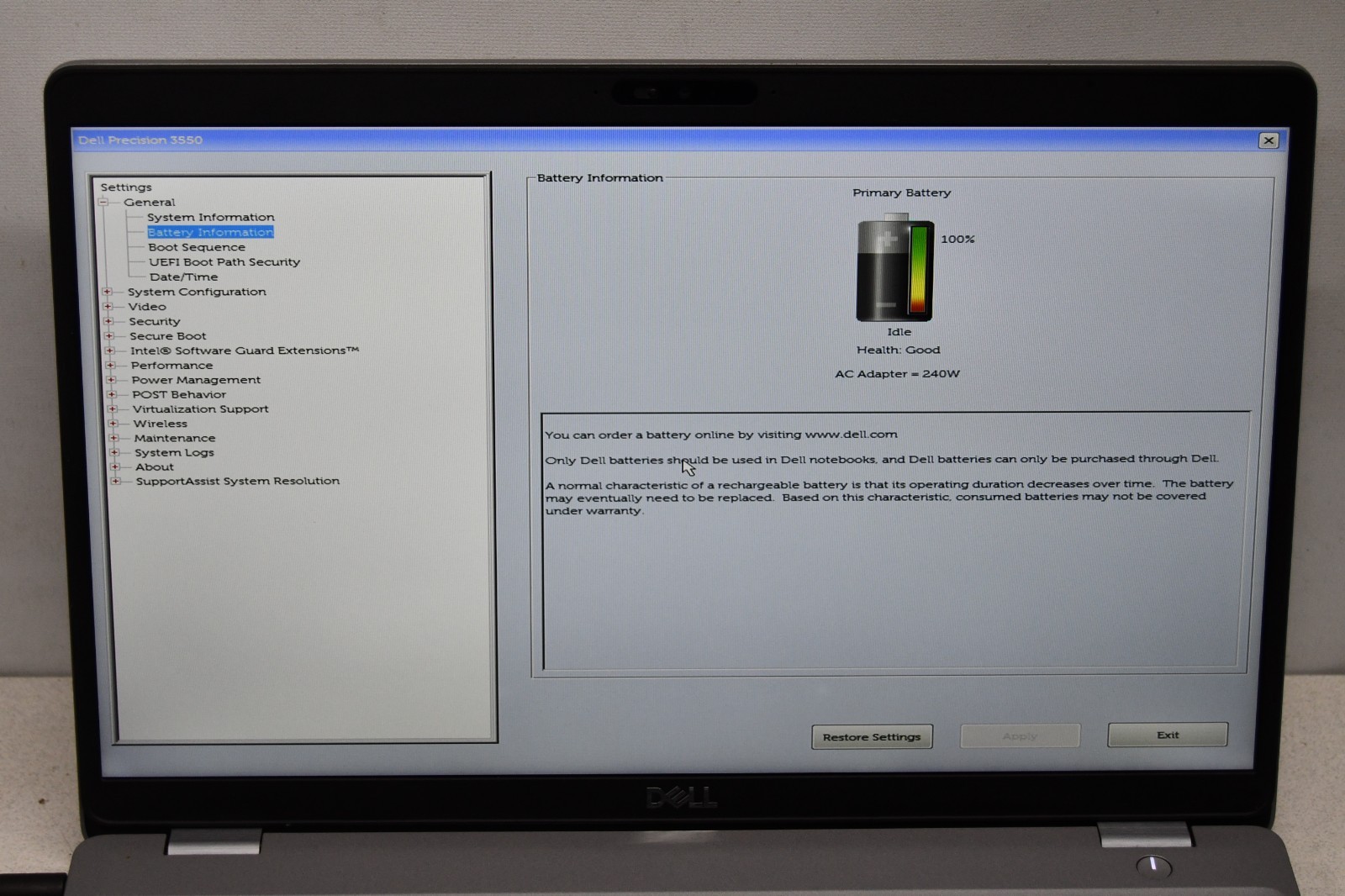
Task: Click the Apply button
Action: [1020, 735]
